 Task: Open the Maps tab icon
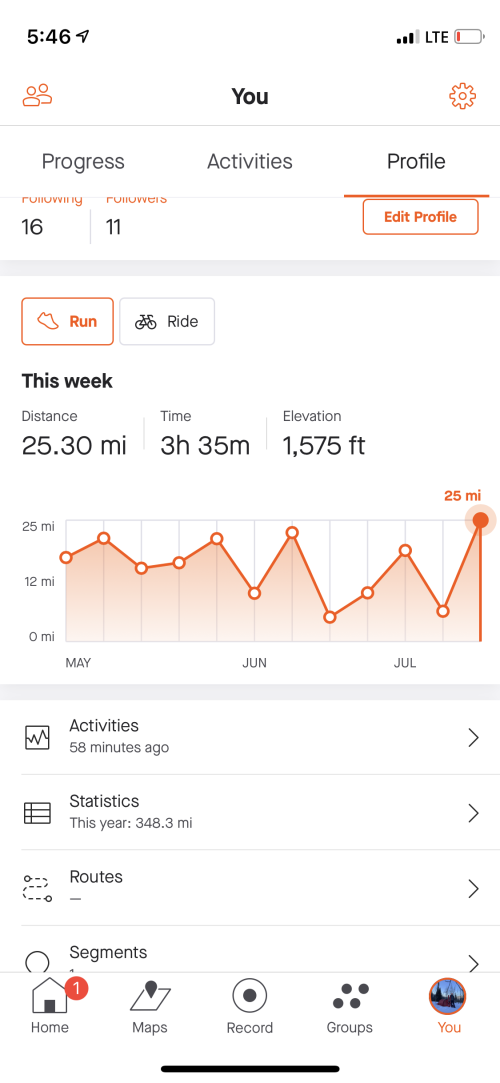click(150, 995)
